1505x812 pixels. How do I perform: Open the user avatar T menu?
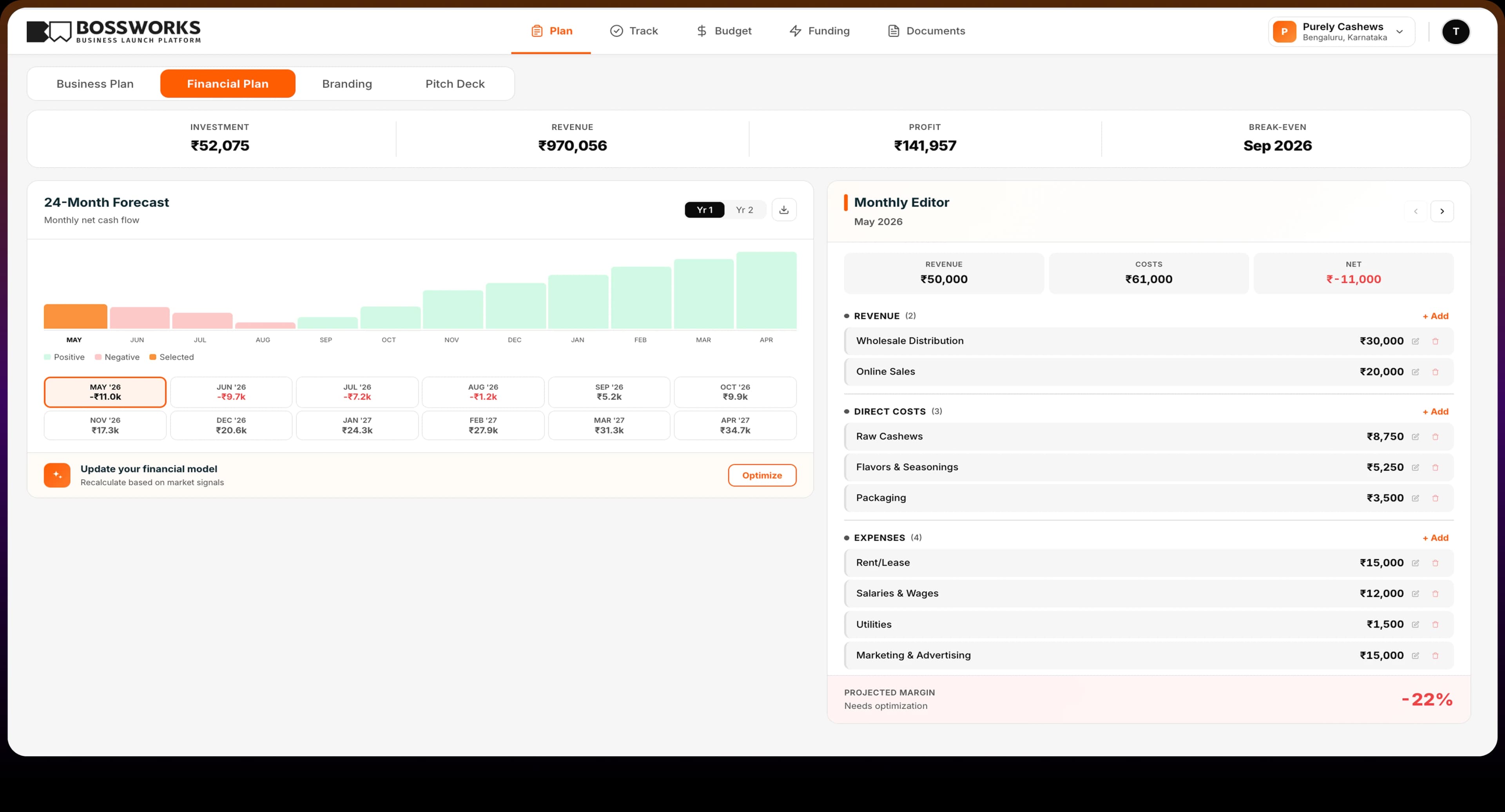(1455, 31)
